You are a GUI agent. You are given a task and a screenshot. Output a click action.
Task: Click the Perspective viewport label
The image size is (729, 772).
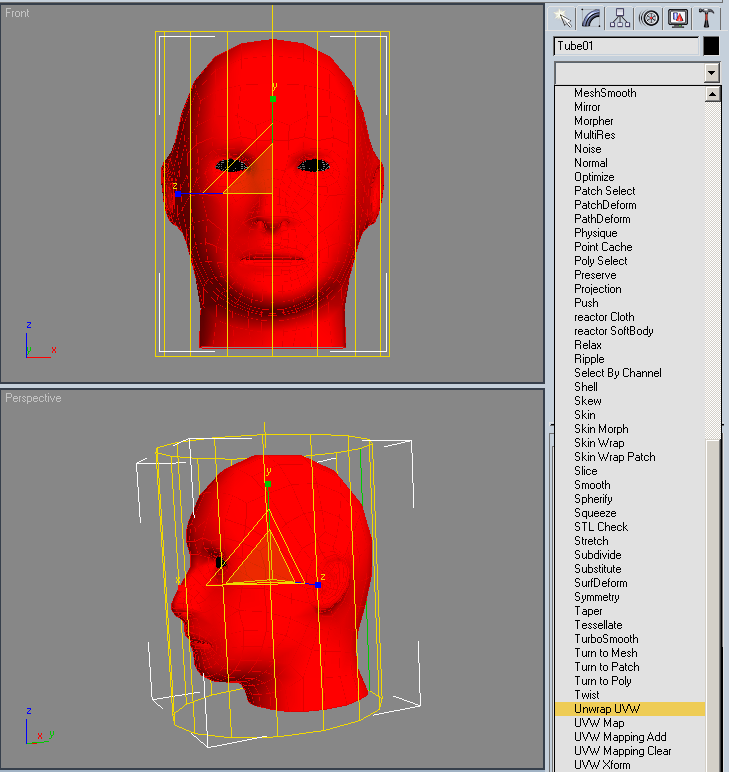click(x=33, y=398)
